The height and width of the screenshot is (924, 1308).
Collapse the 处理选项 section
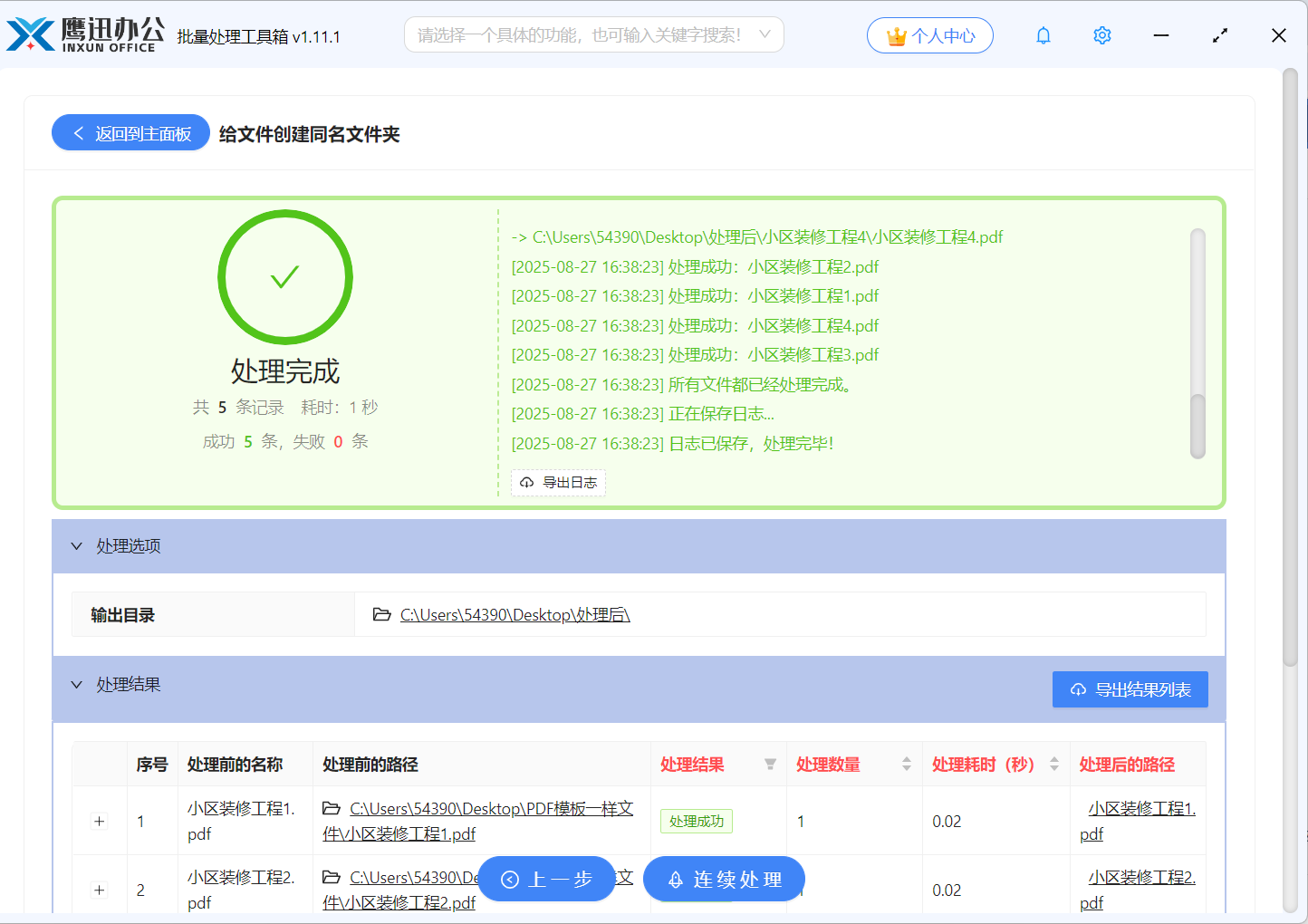point(77,546)
